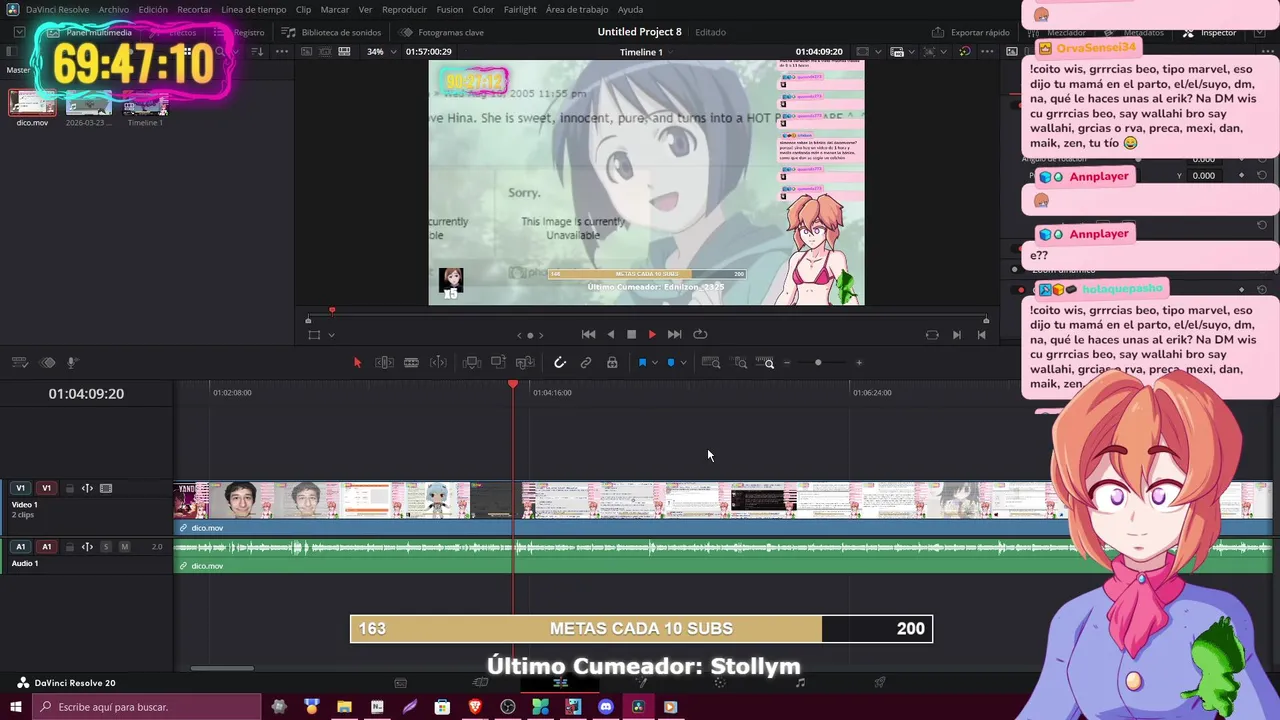The width and height of the screenshot is (1280, 720).
Task: Click the audio record microphone icon
Action: [72, 363]
